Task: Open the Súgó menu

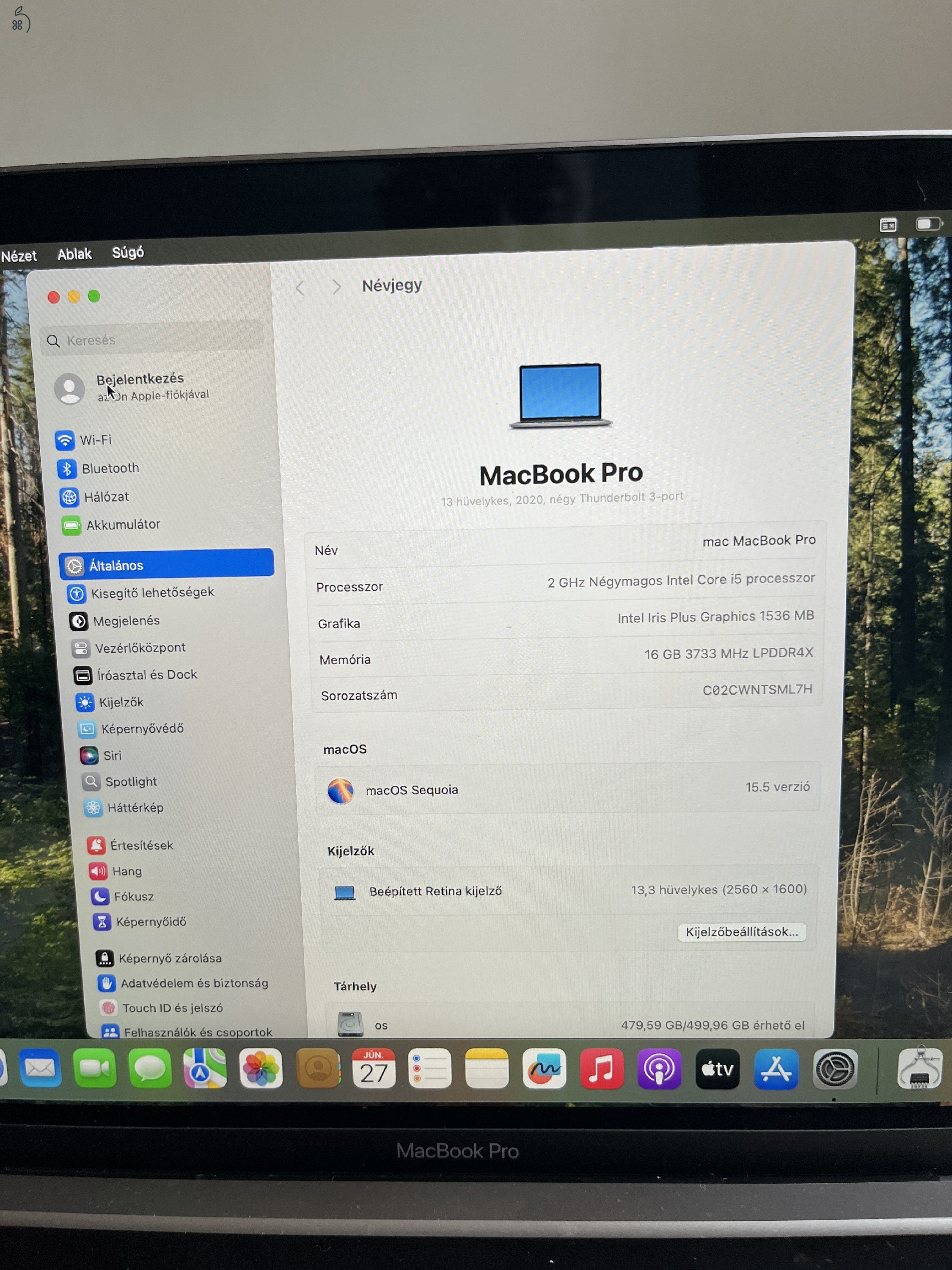Action: click(127, 253)
